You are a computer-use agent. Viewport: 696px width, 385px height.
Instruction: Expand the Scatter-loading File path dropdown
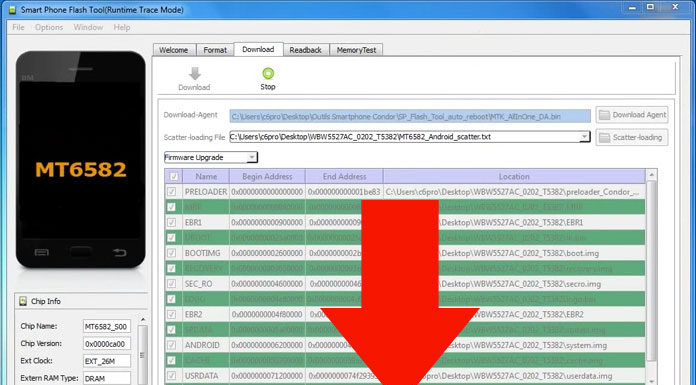(585, 137)
